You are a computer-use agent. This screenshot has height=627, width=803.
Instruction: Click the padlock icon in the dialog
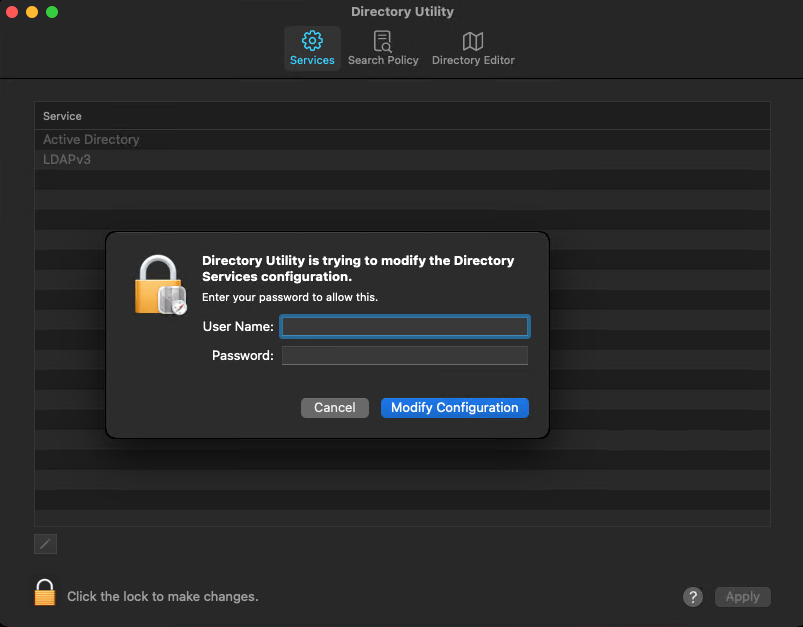click(x=160, y=285)
